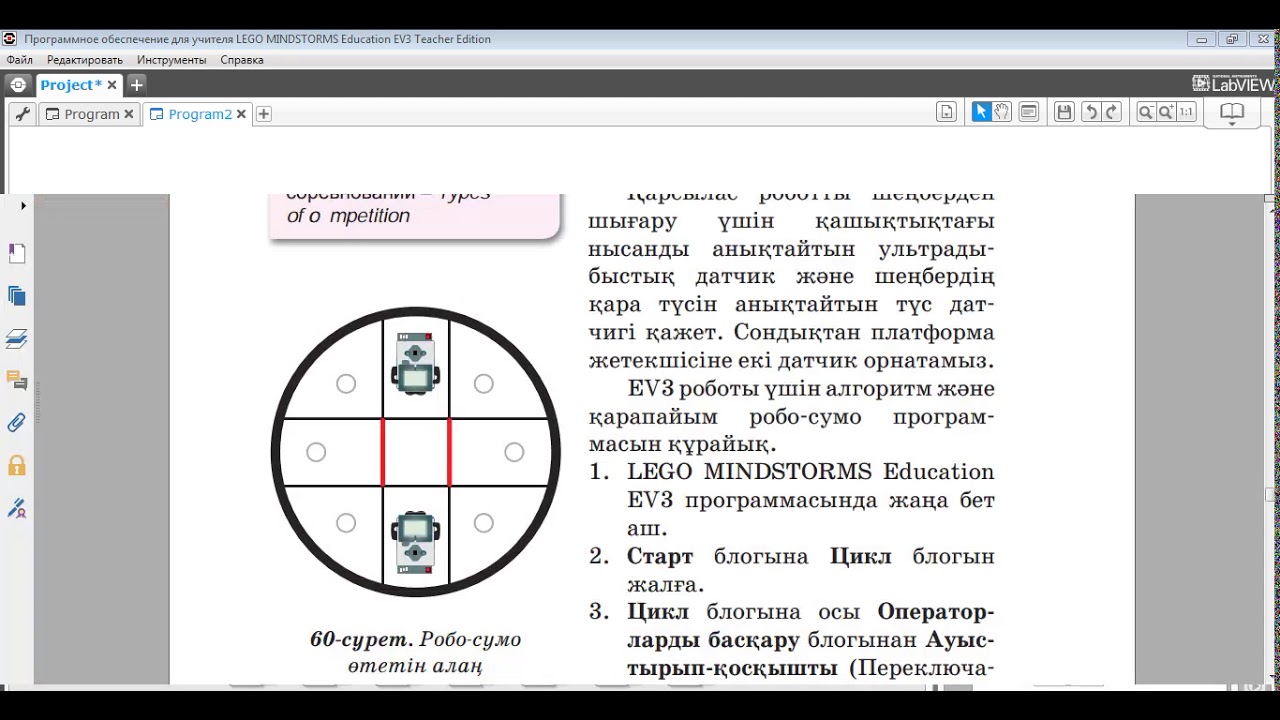The width and height of the screenshot is (1280, 720).
Task: Expand the content editor dropdown arrow
Action: coord(1232,125)
